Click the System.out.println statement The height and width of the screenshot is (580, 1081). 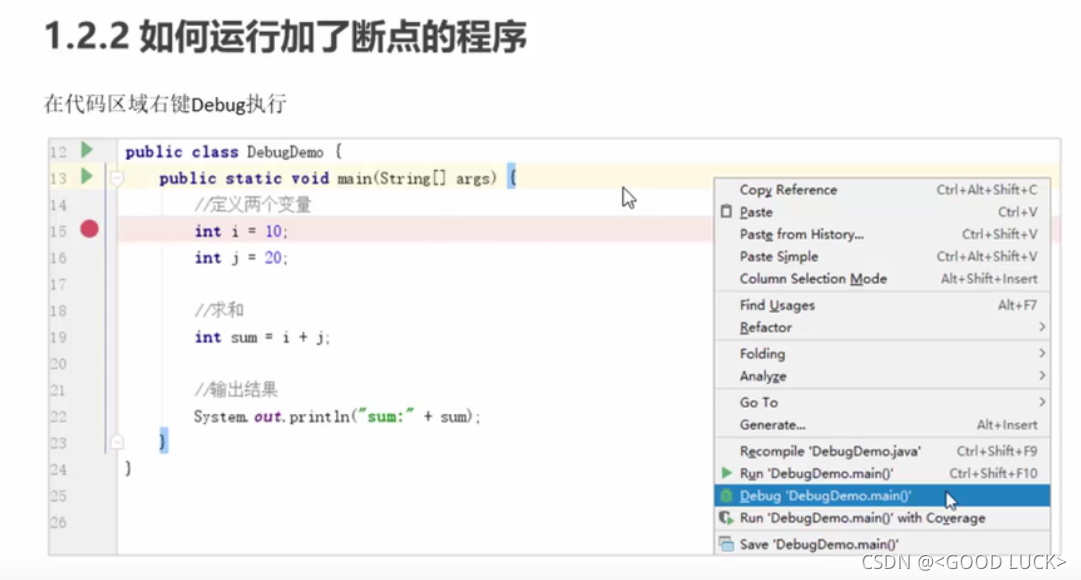(x=336, y=417)
